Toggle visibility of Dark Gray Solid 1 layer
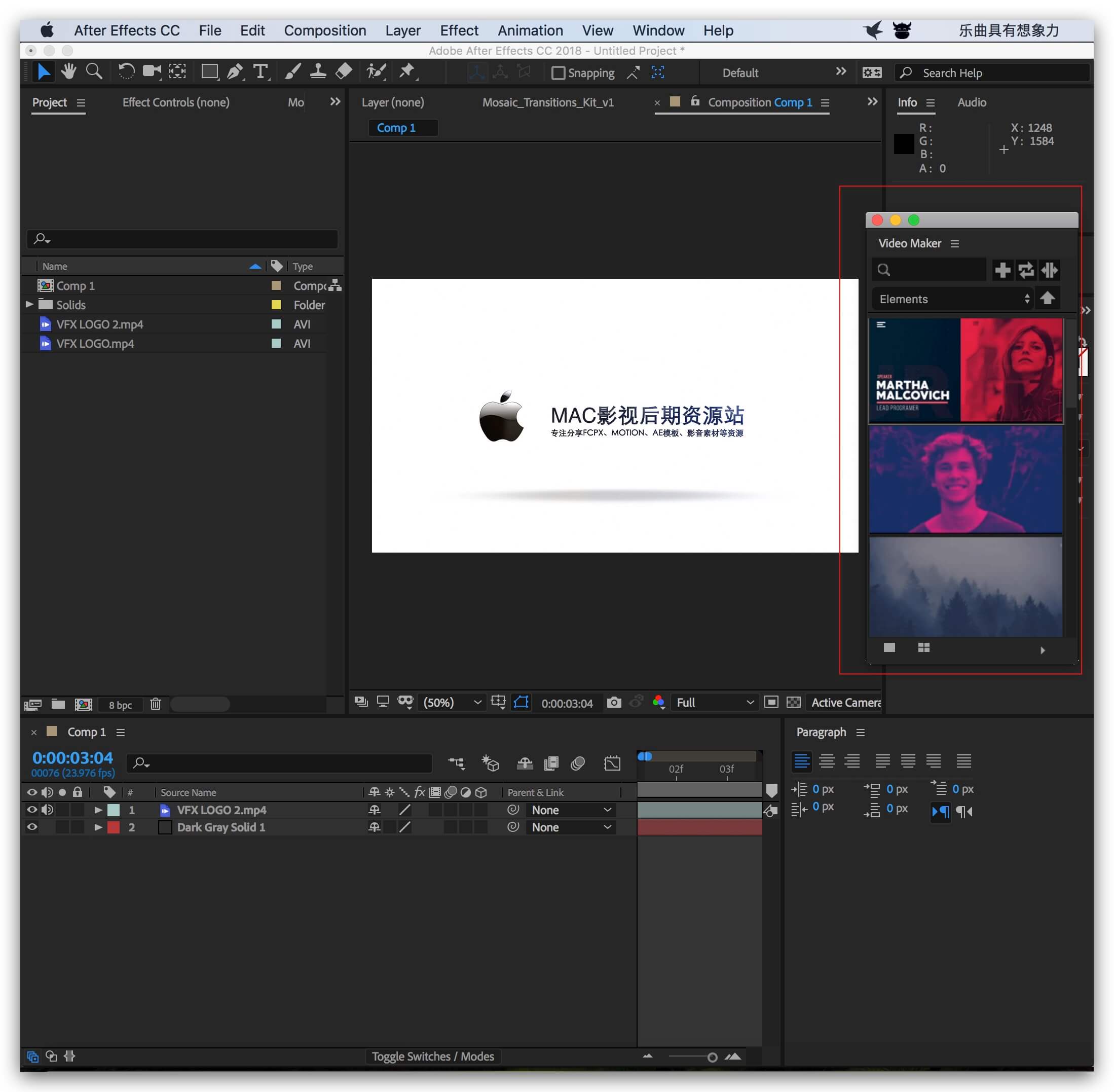This screenshot has height=1092, width=1114. pyautogui.click(x=33, y=827)
